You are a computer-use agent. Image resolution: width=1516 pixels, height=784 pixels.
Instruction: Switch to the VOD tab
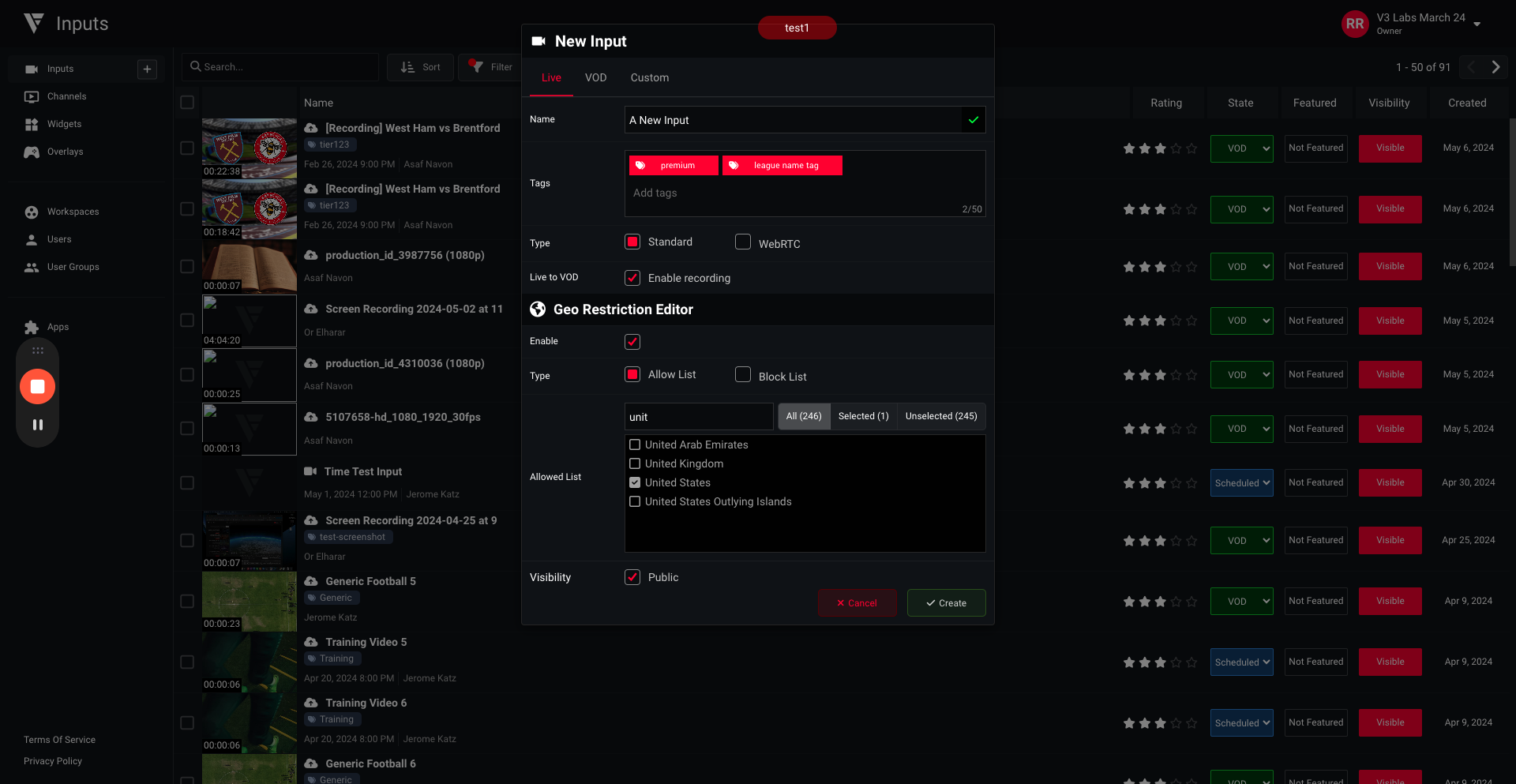point(595,78)
